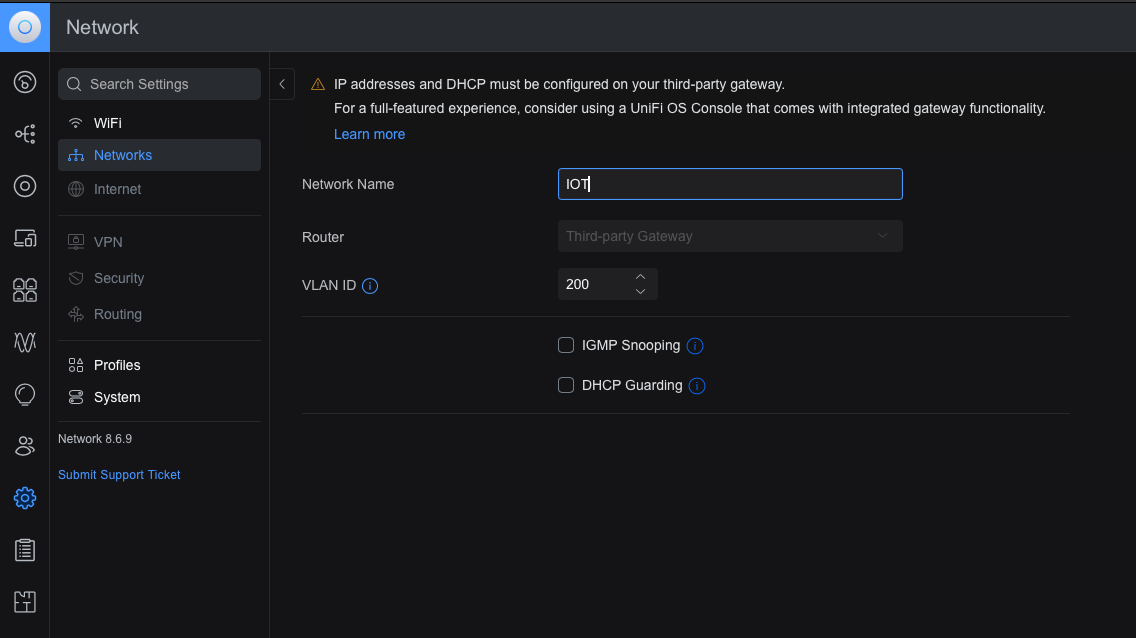The height and width of the screenshot is (638, 1136).
Task: Collapse the settings sidebar with chevron
Action: (282, 84)
